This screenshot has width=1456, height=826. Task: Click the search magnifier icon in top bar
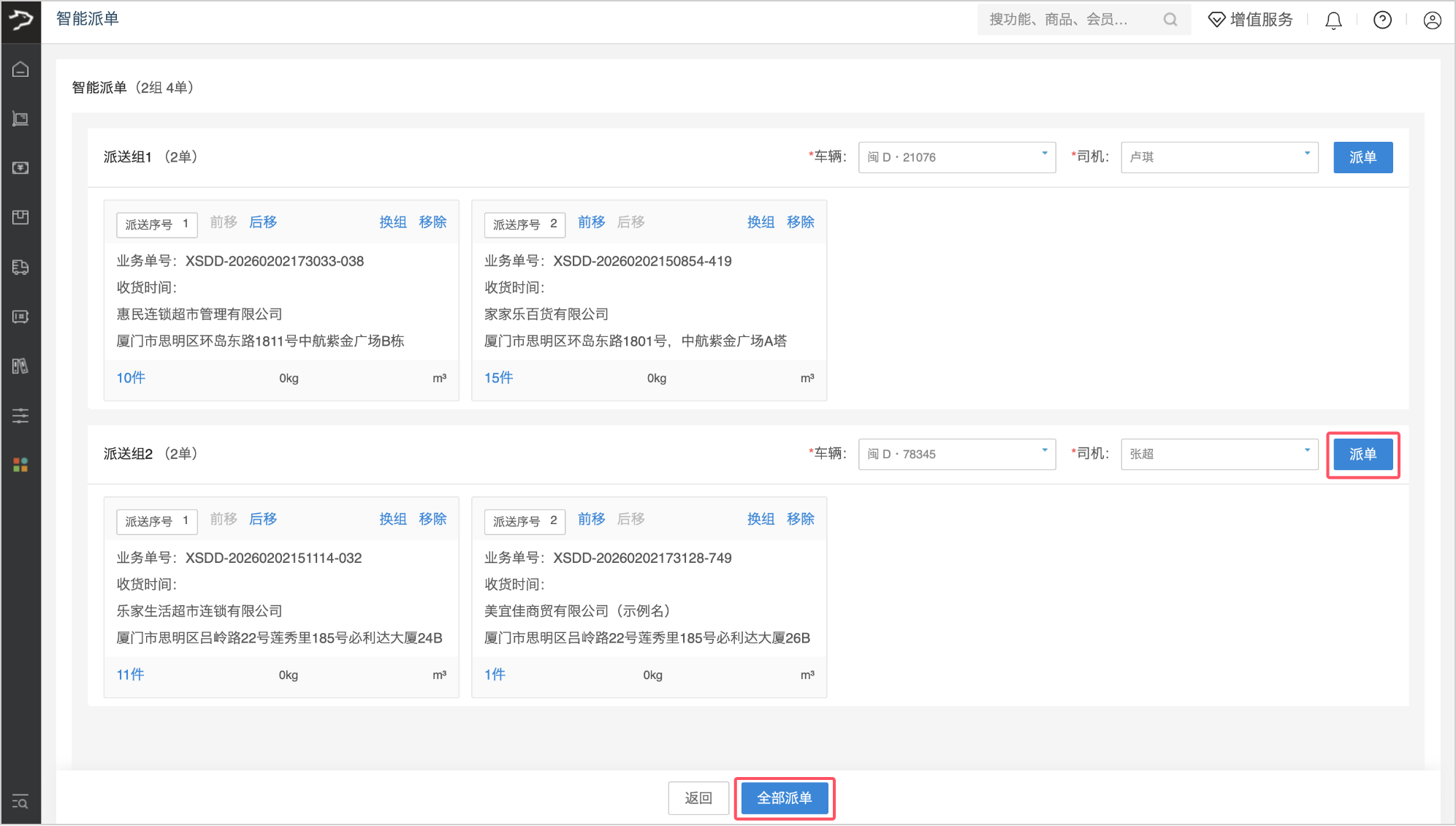(x=1170, y=20)
